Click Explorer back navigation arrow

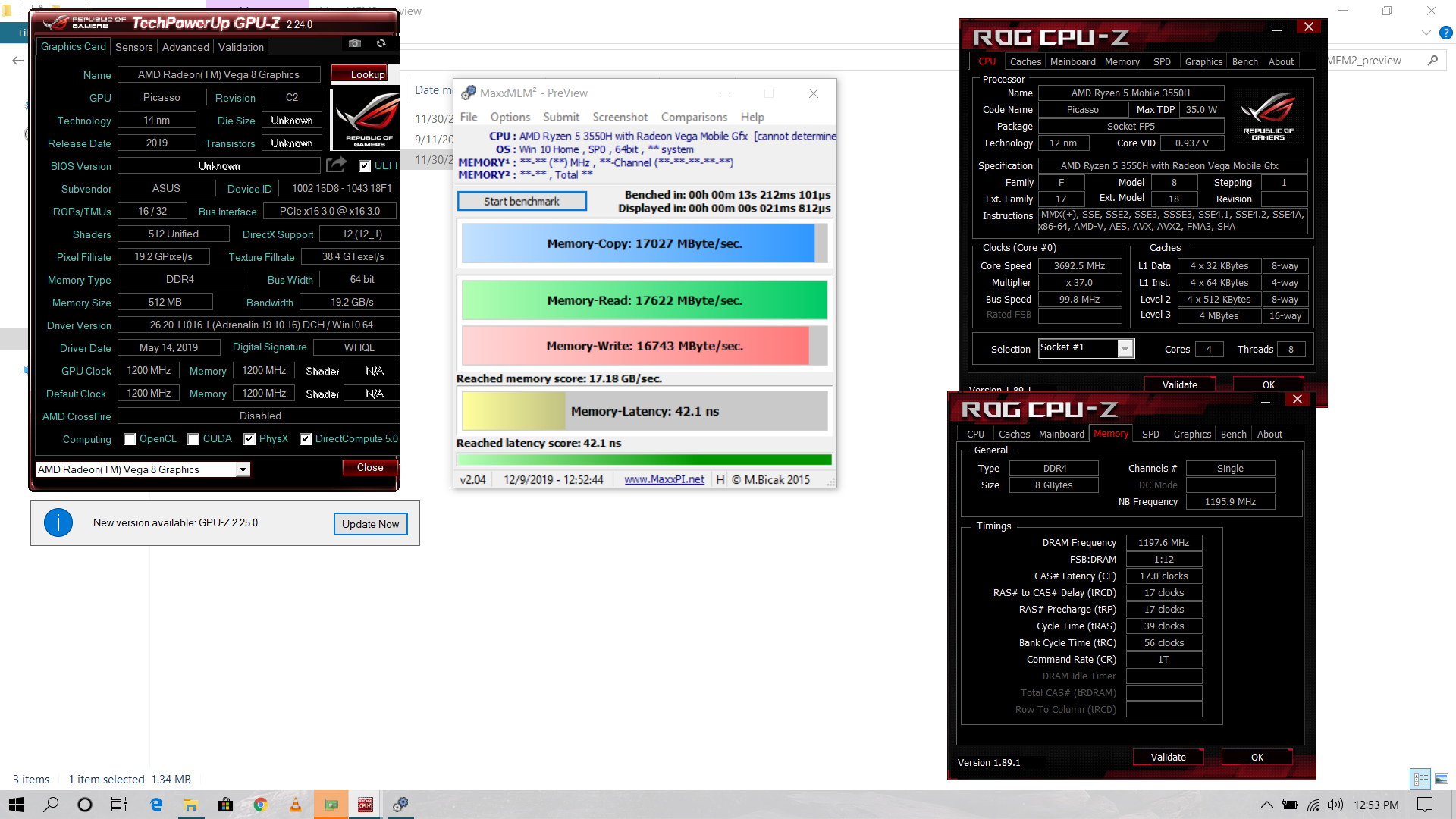coord(17,61)
